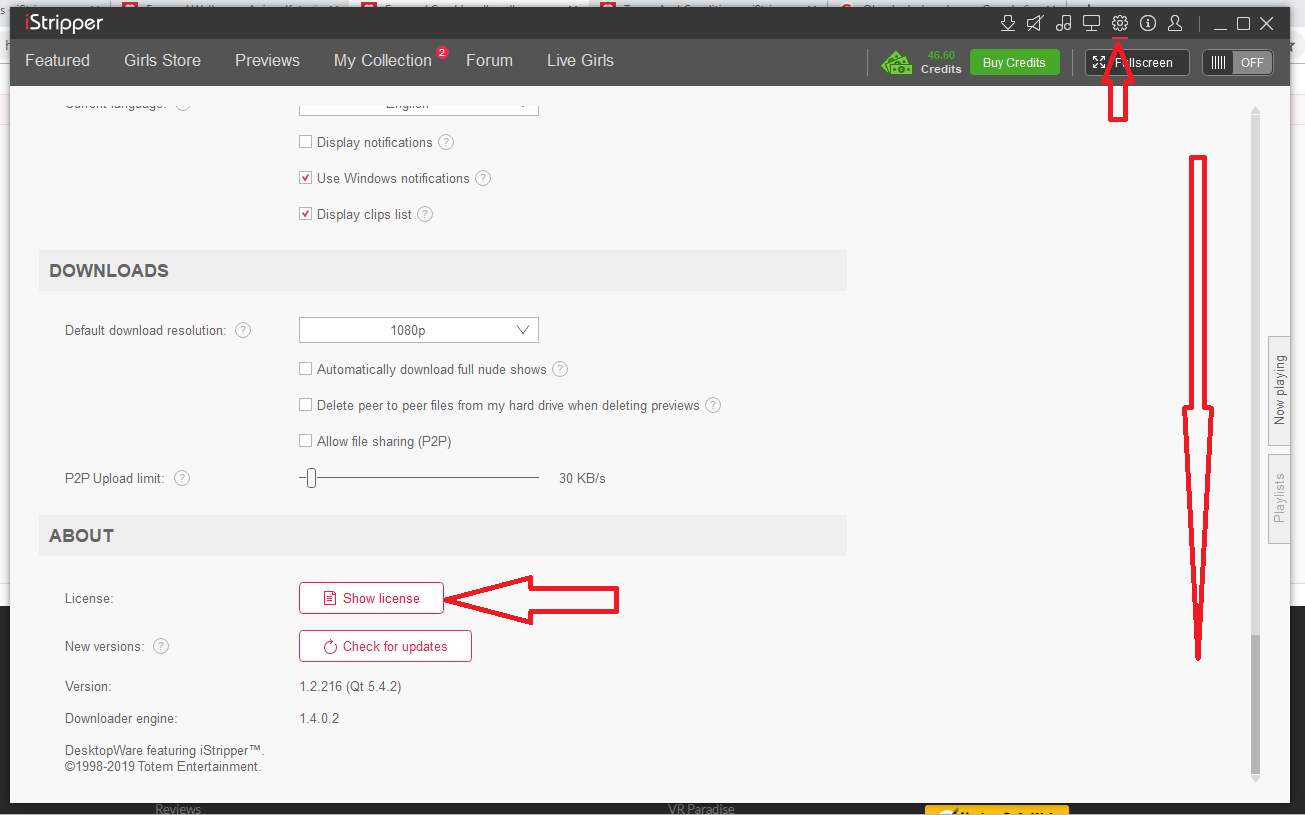1305x815 pixels.
Task: Expand the current language dropdown
Action: (418, 106)
